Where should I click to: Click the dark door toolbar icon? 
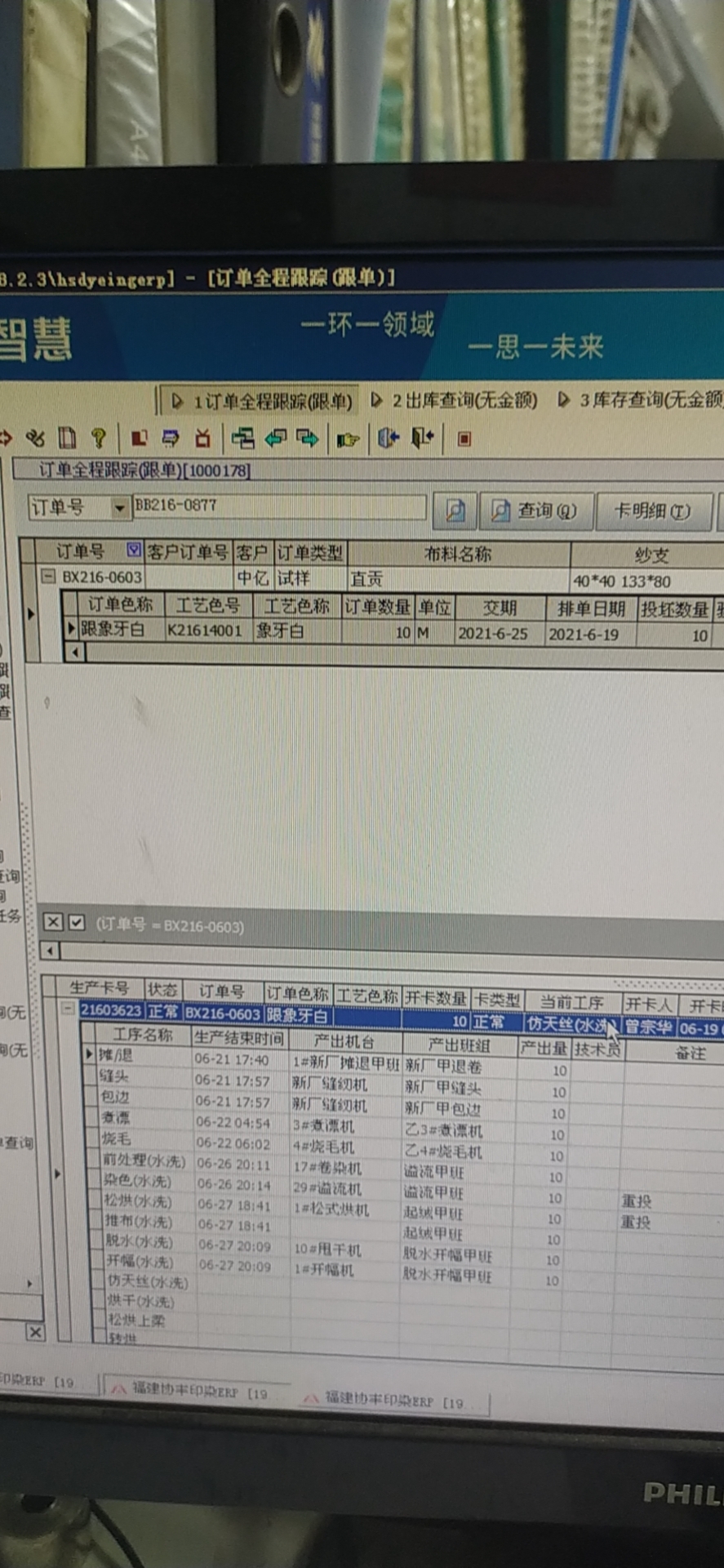[422, 438]
